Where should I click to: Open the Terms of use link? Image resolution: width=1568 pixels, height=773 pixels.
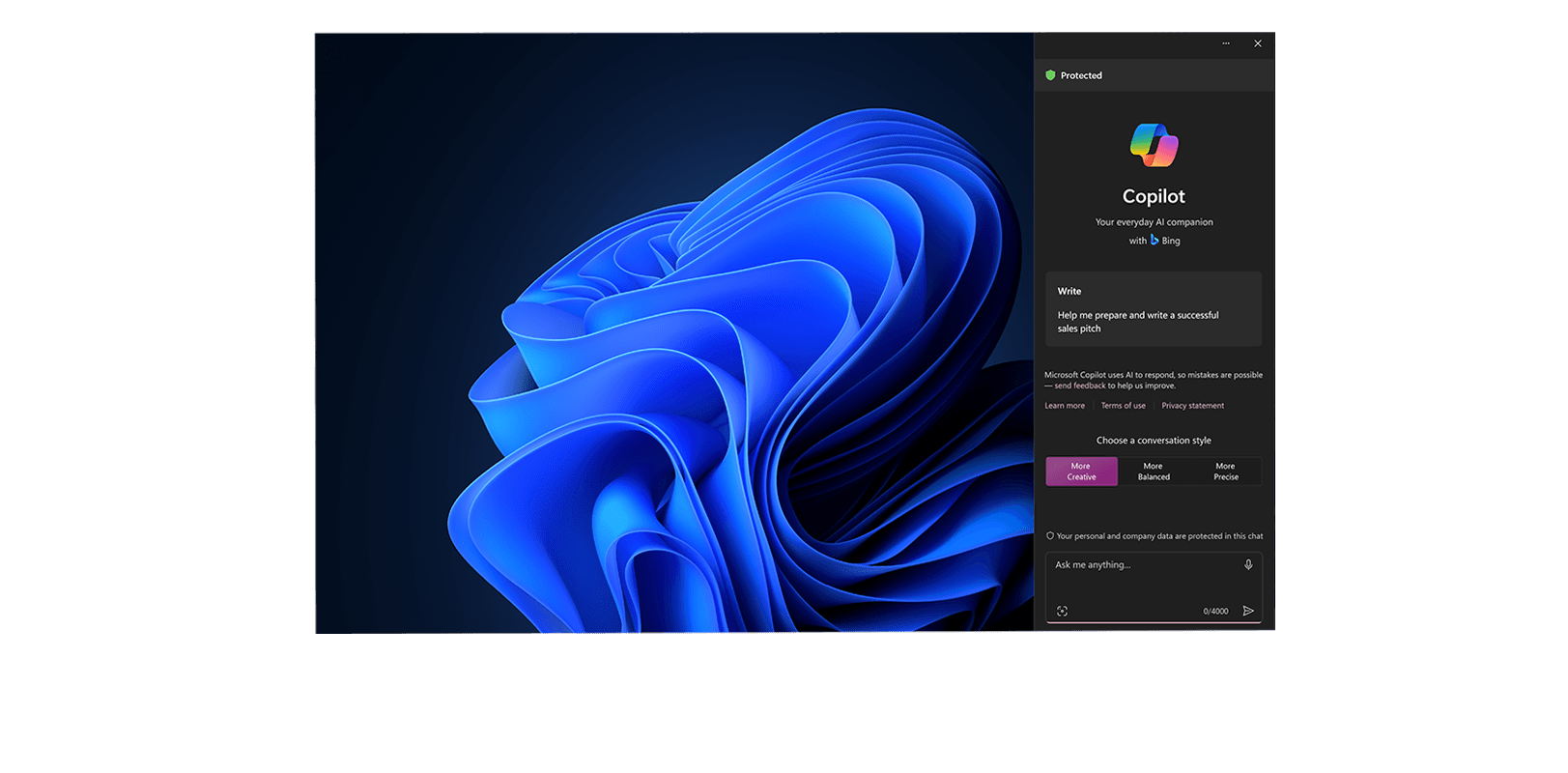1123,406
